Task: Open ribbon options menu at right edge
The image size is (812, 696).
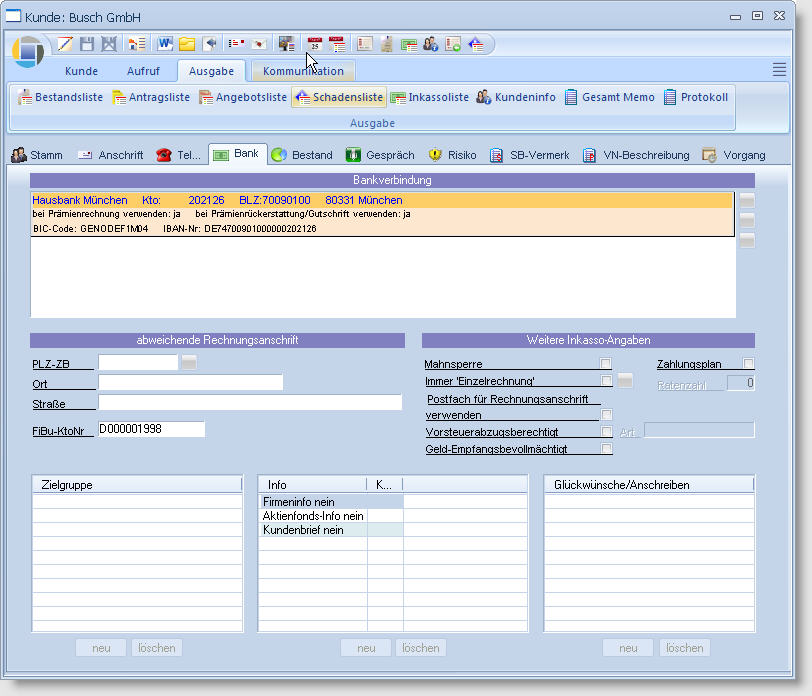Action: 779,69
